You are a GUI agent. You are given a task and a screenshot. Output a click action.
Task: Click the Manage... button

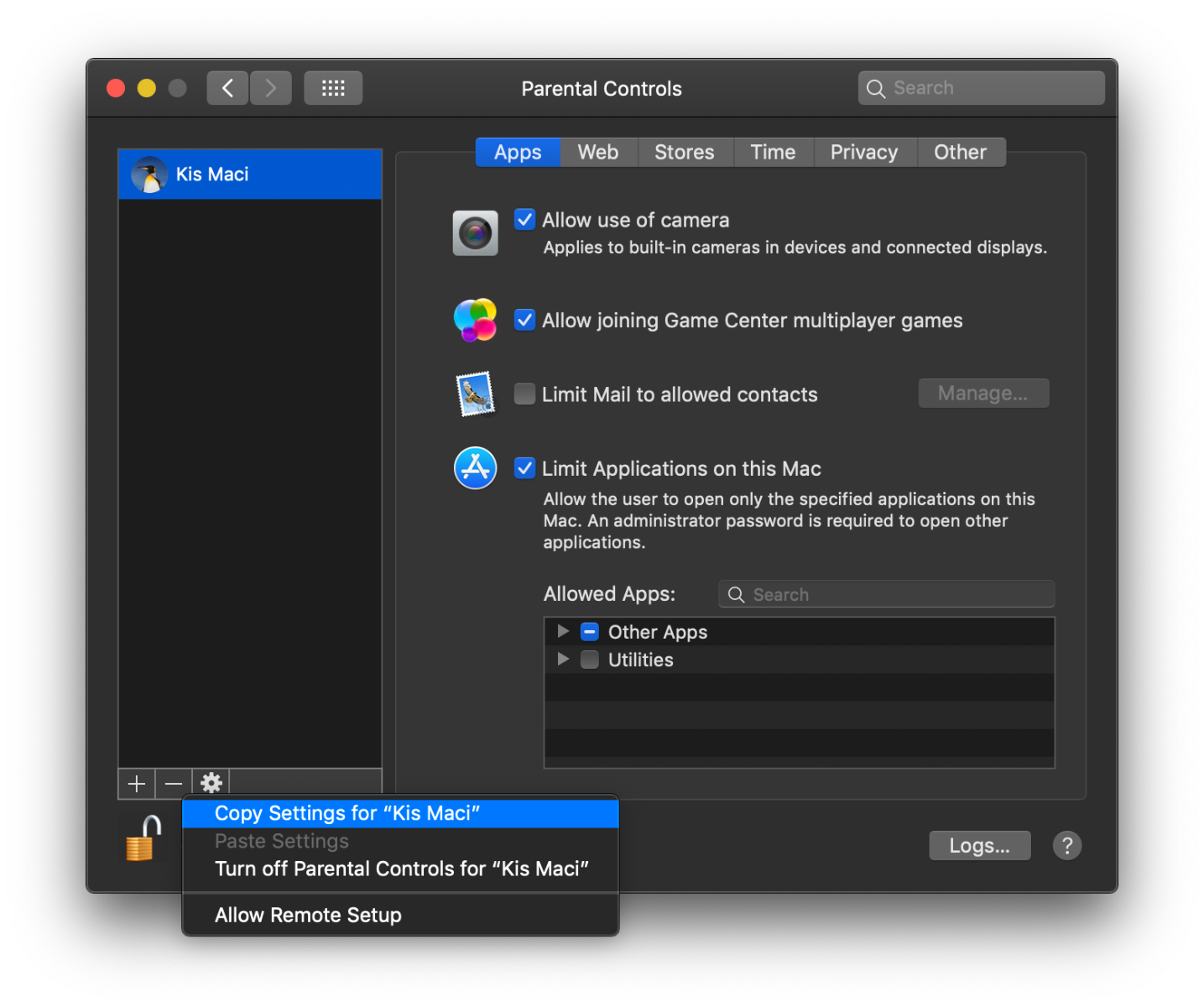(x=983, y=394)
